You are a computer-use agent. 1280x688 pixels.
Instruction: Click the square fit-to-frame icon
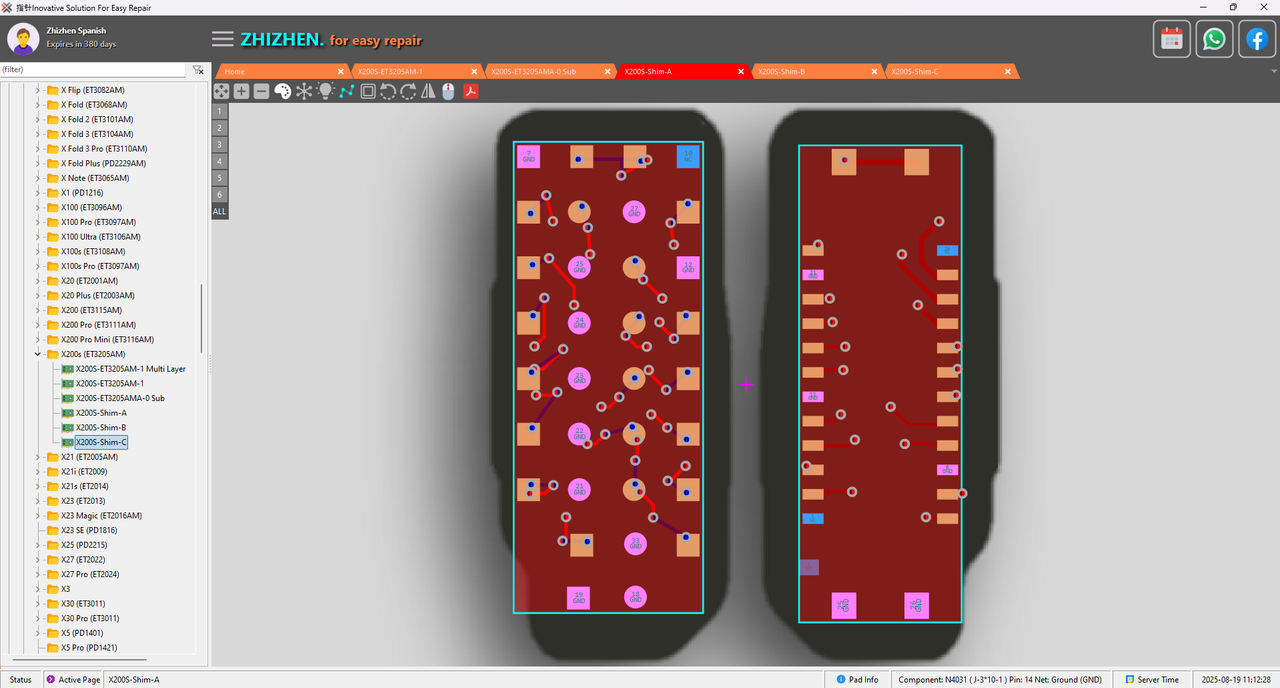368,91
